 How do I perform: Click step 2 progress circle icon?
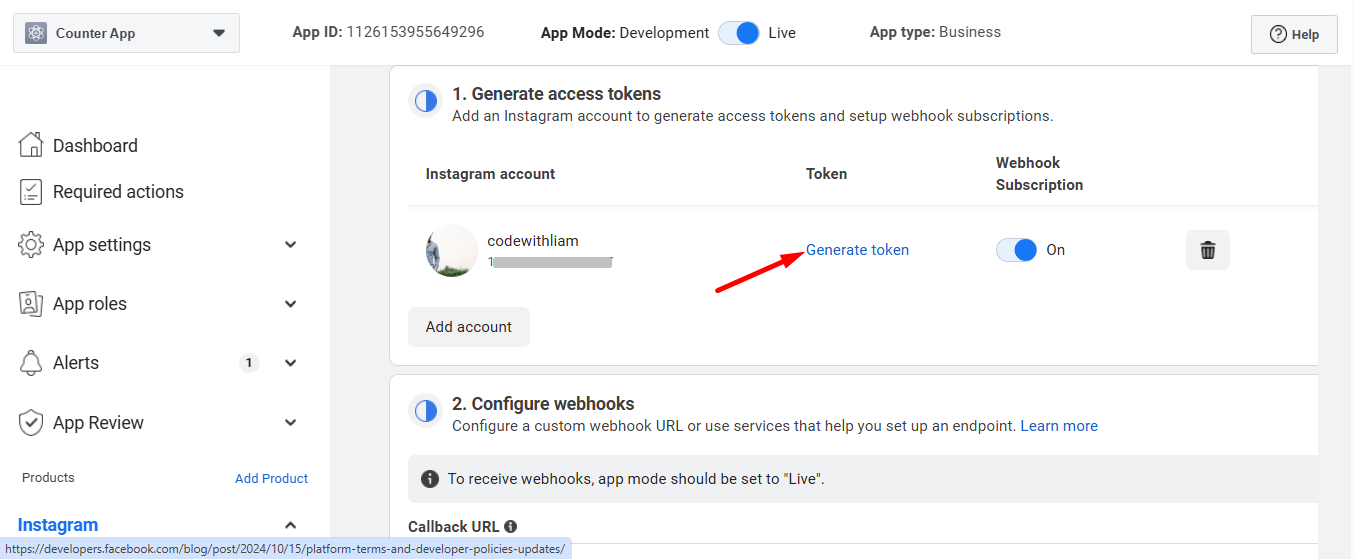point(426,411)
